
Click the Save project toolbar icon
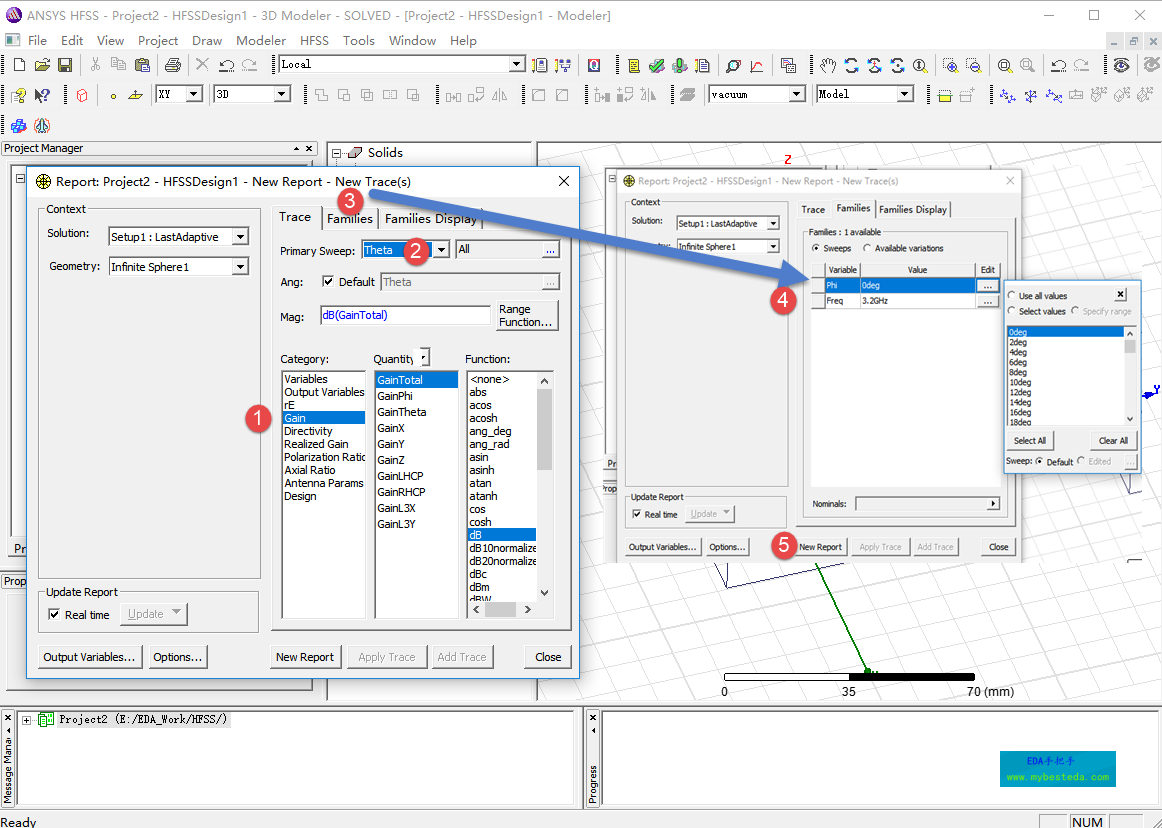65,65
